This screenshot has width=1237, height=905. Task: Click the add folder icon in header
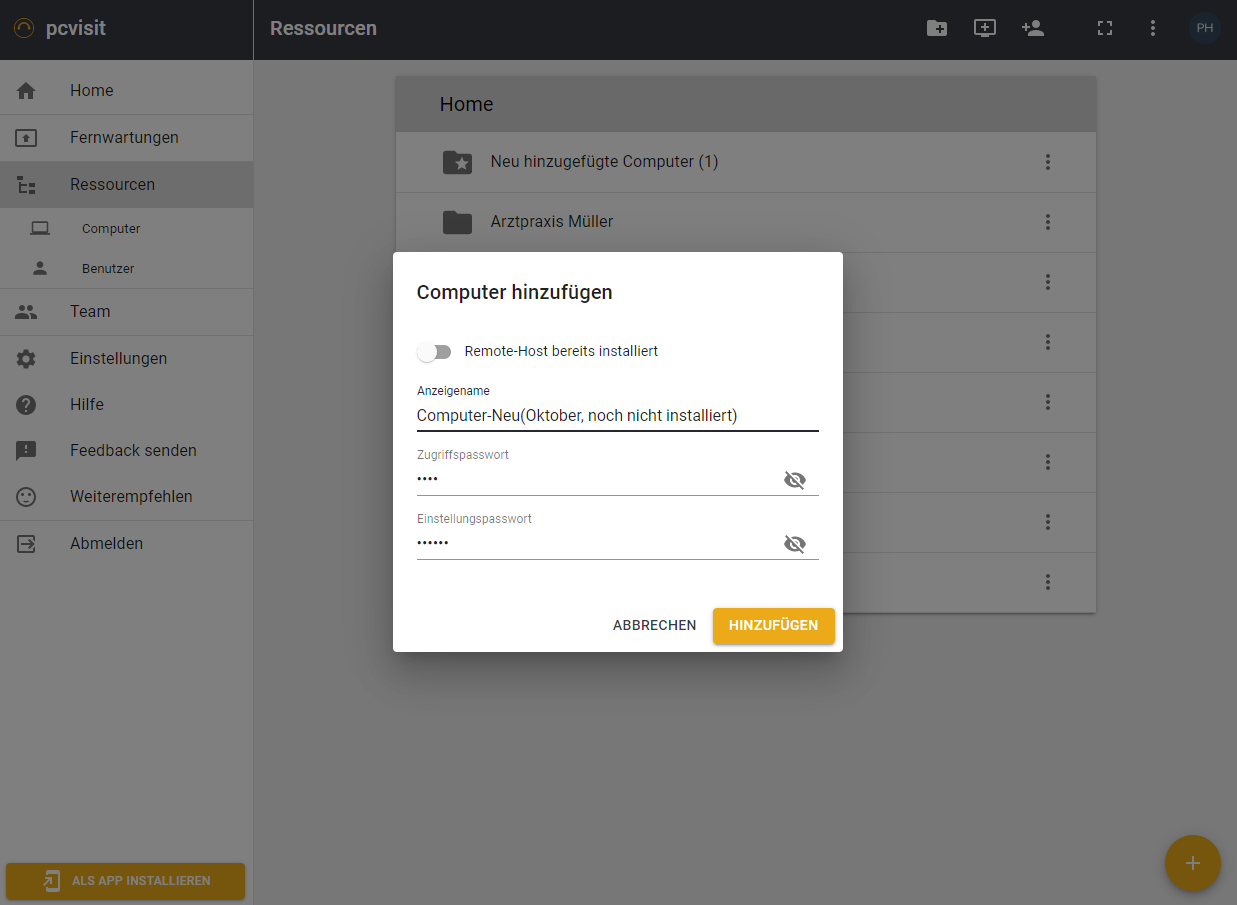point(937,28)
